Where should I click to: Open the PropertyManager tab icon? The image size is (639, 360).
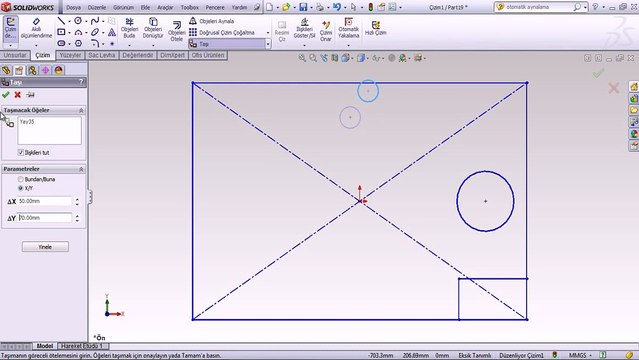(19, 70)
